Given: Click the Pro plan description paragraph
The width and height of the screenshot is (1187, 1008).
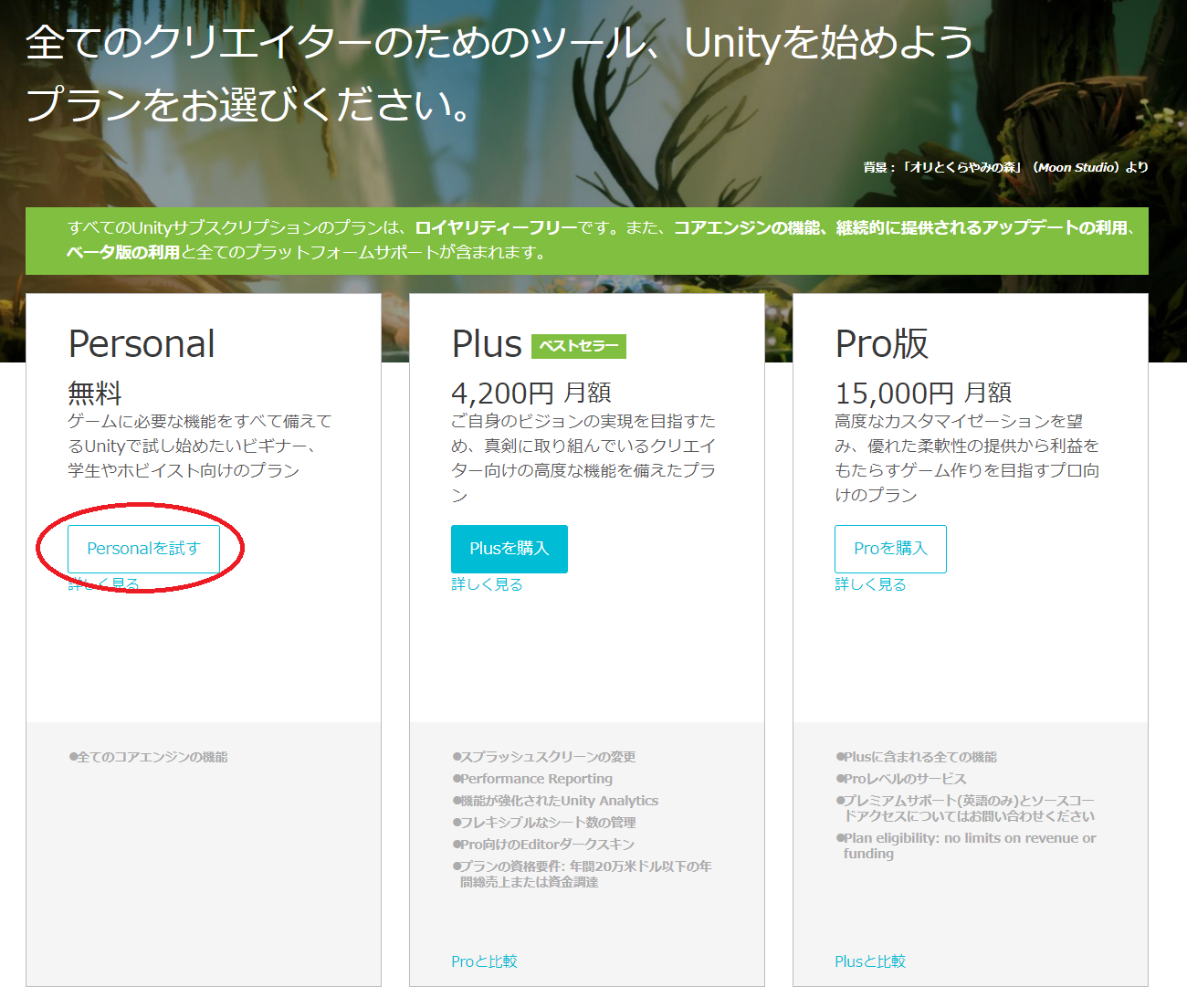Looking at the screenshot, I should tap(967, 458).
